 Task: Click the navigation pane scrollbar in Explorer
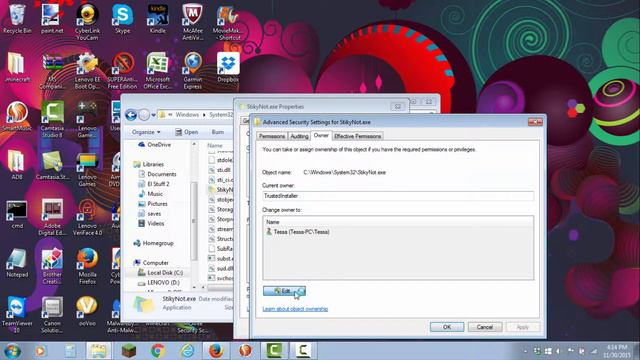click(194, 220)
